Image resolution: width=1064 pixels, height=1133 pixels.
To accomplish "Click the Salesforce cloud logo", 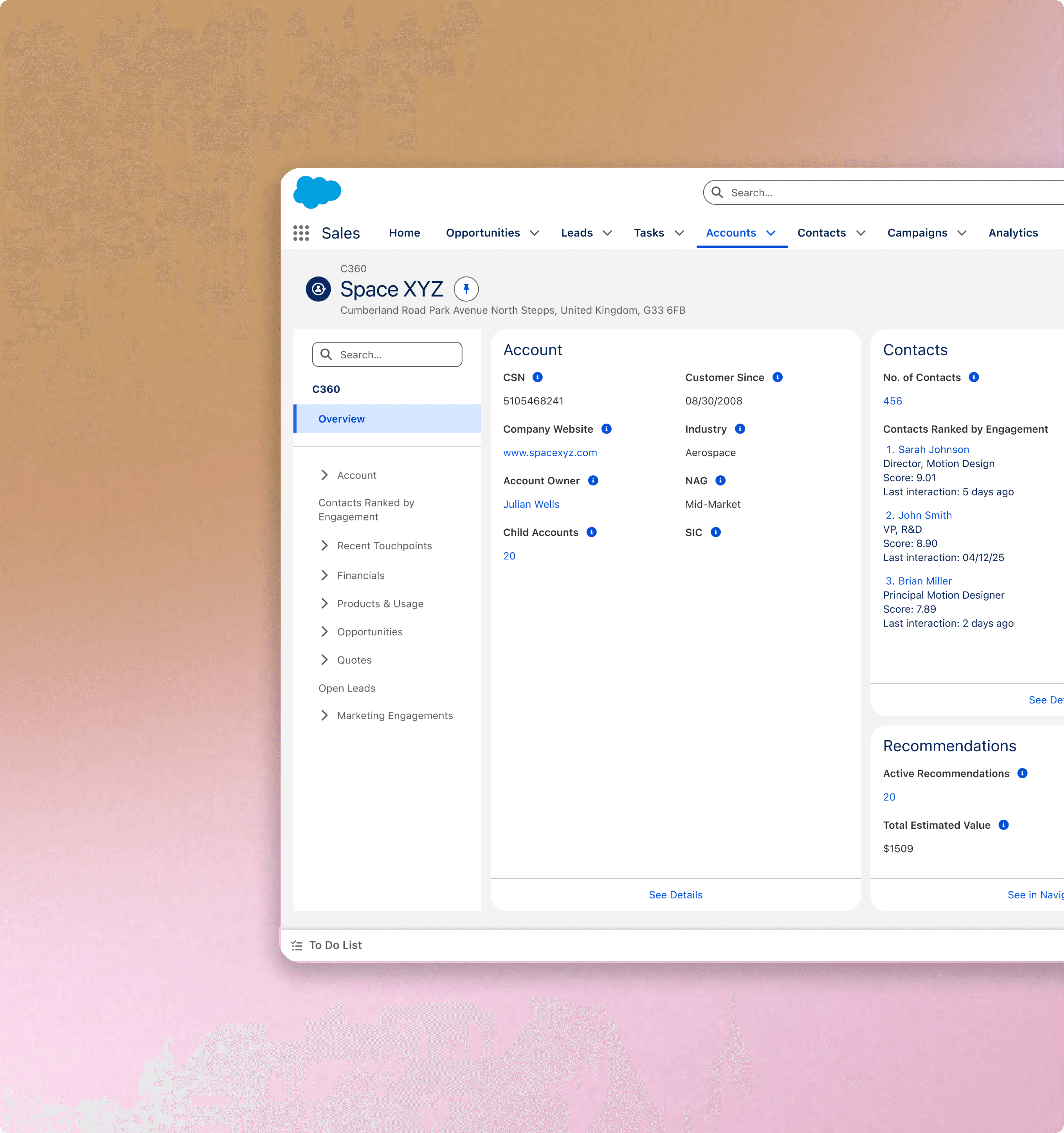I will [x=317, y=192].
